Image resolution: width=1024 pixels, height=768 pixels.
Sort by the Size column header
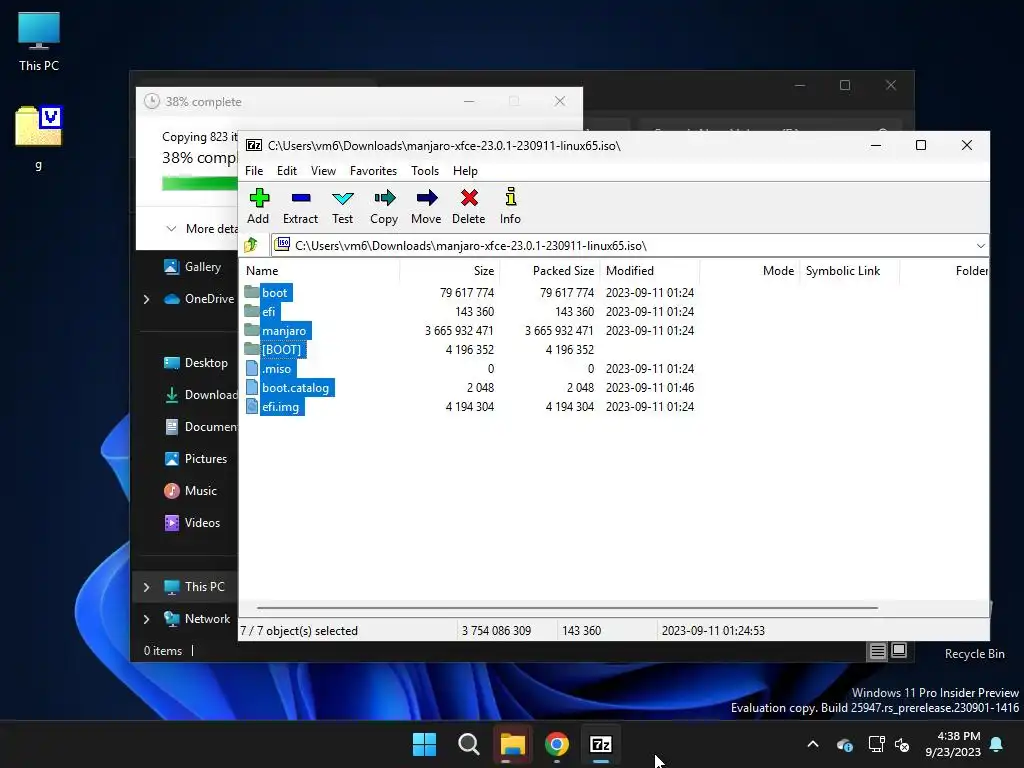click(449, 270)
